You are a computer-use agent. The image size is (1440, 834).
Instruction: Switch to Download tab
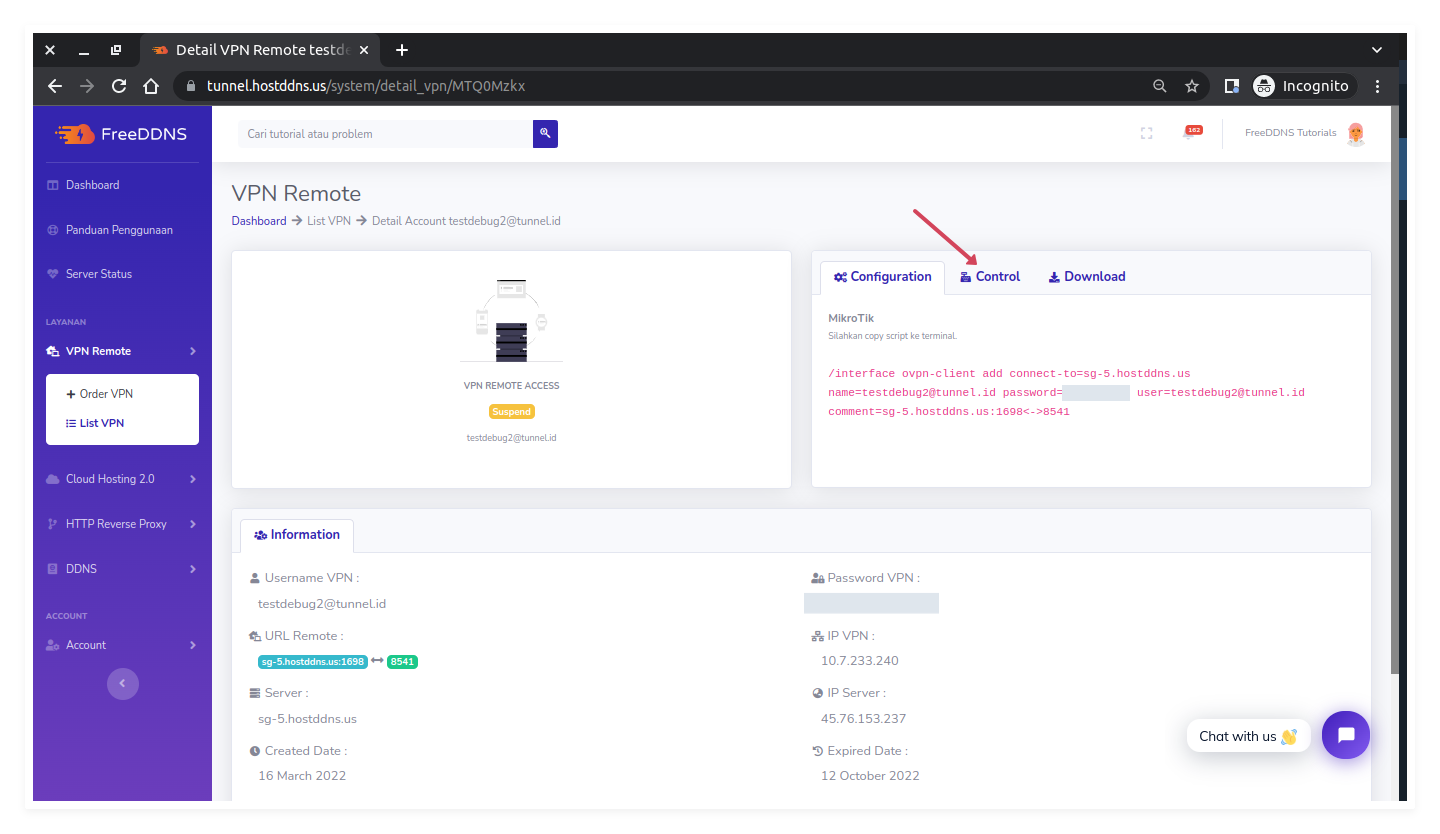1087,277
